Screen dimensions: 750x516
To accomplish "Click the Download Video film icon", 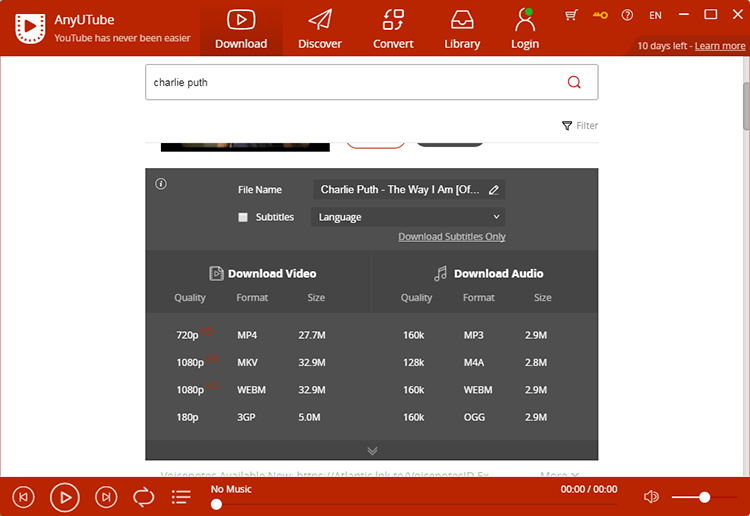I will click(x=216, y=274).
